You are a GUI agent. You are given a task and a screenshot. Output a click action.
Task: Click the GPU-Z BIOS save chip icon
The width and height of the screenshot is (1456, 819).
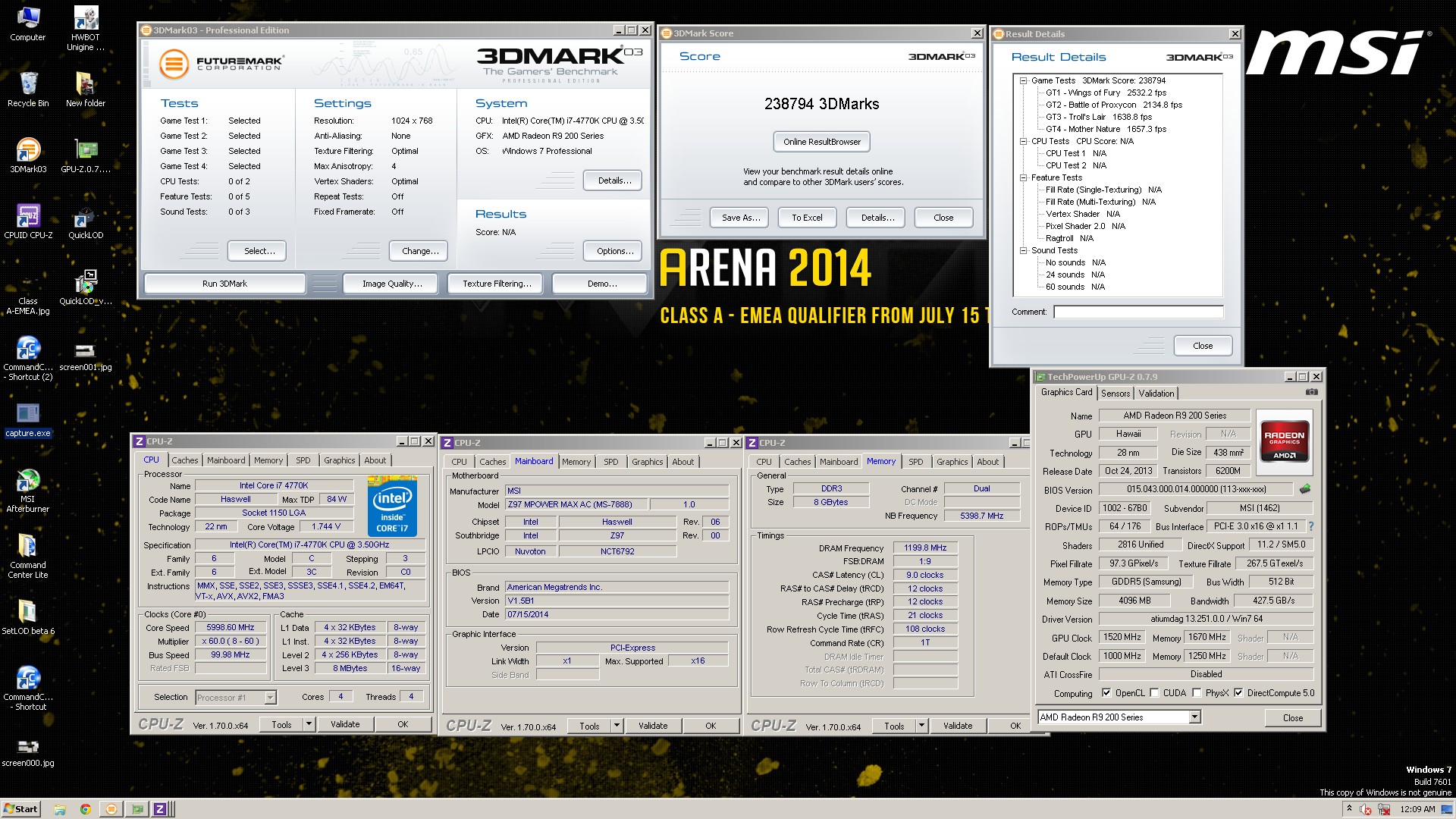point(1305,489)
